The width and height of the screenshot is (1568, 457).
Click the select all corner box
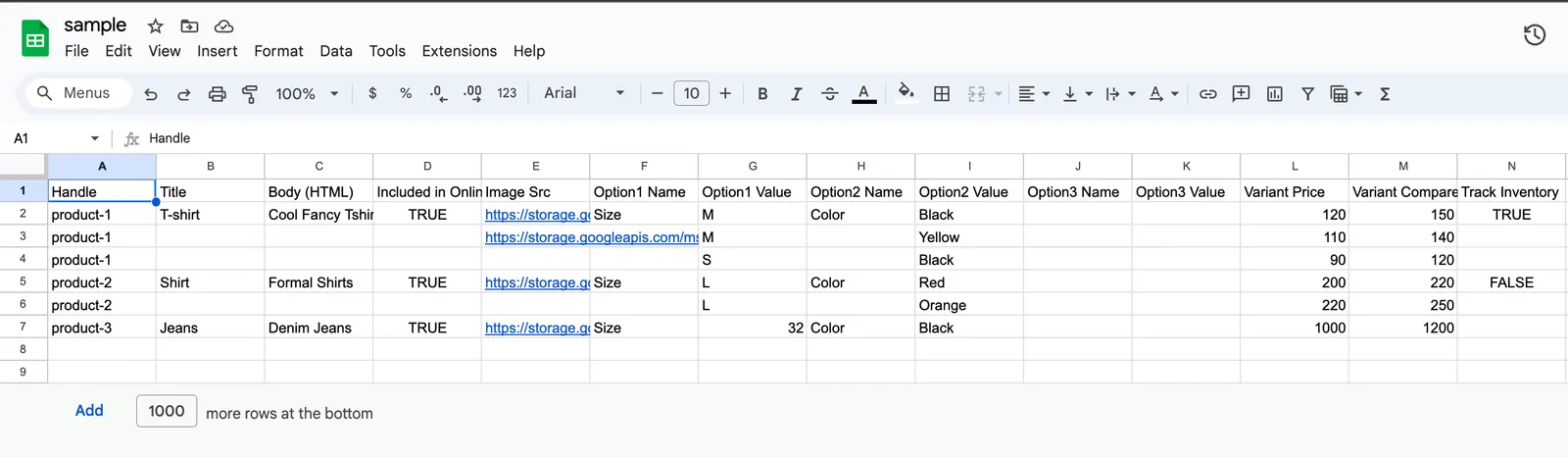click(24, 166)
